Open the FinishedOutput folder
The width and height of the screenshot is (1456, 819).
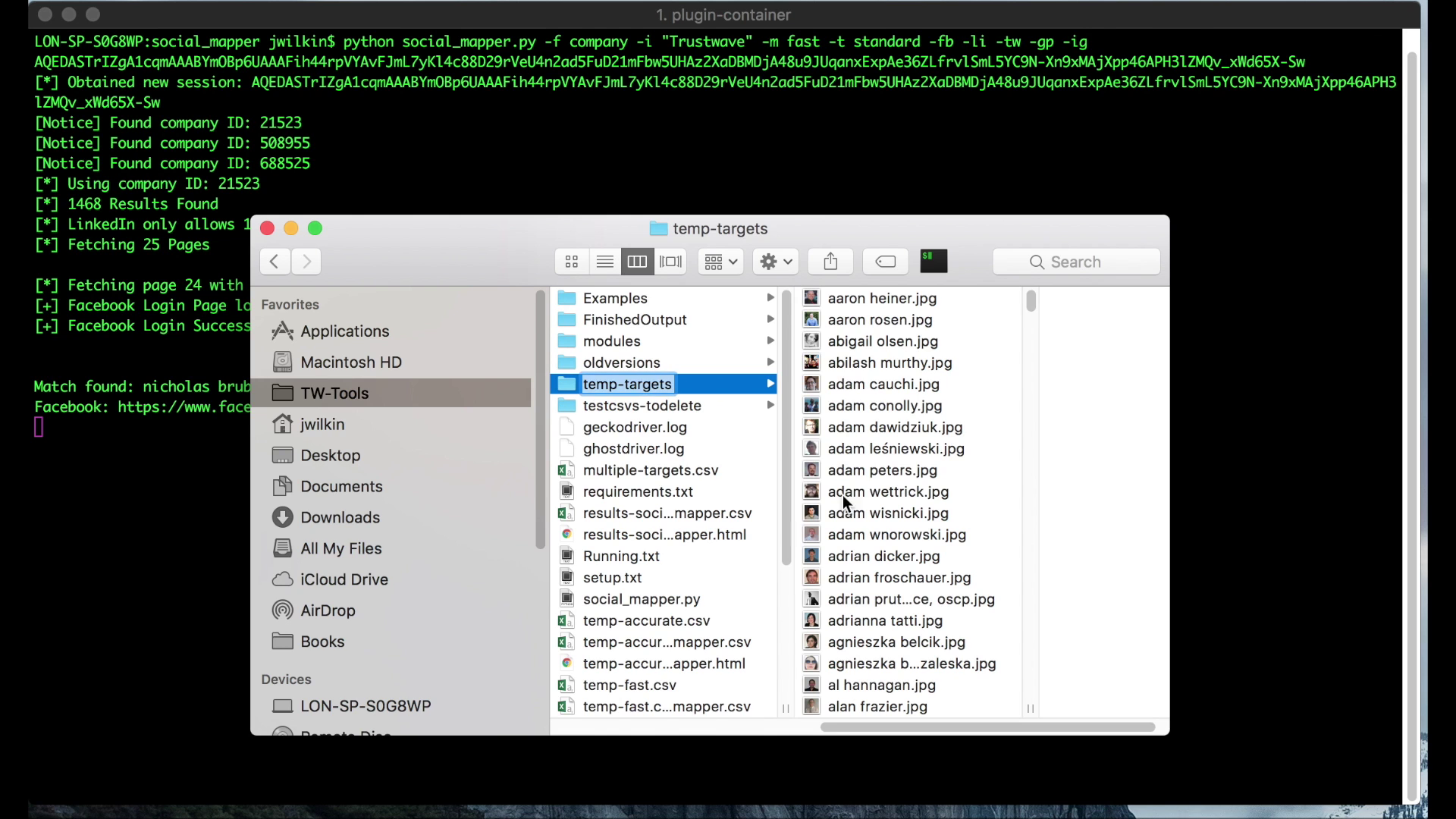(634, 320)
